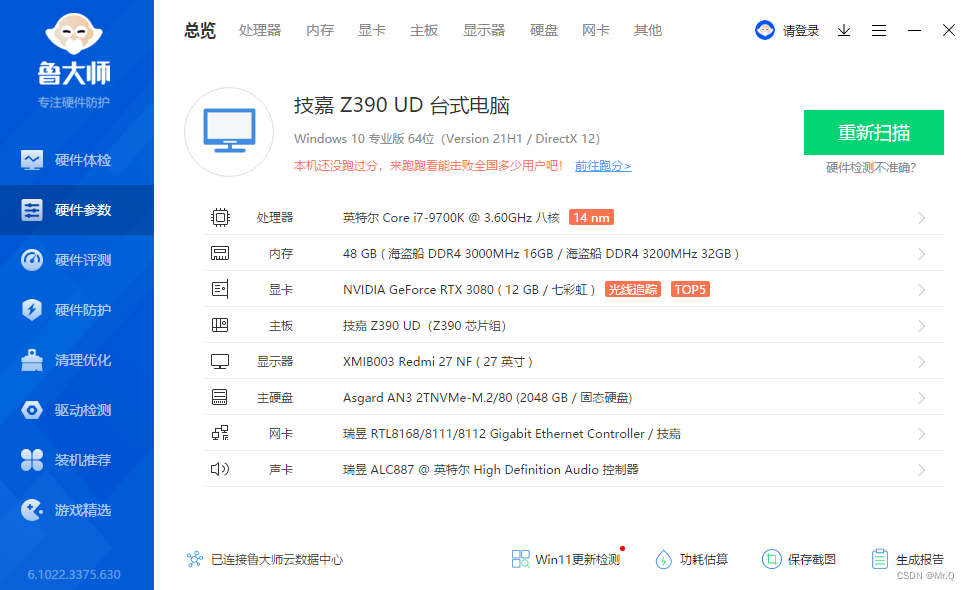
Task: Click the 功耗估算 label
Action: click(x=704, y=560)
